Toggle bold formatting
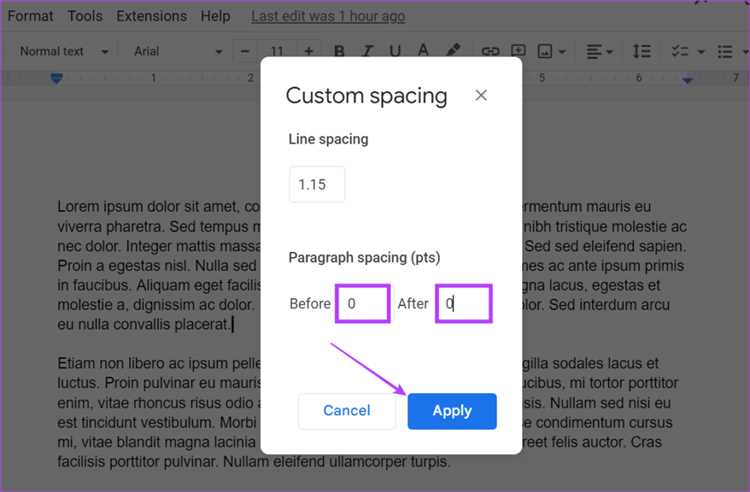The height and width of the screenshot is (492, 750). [339, 51]
